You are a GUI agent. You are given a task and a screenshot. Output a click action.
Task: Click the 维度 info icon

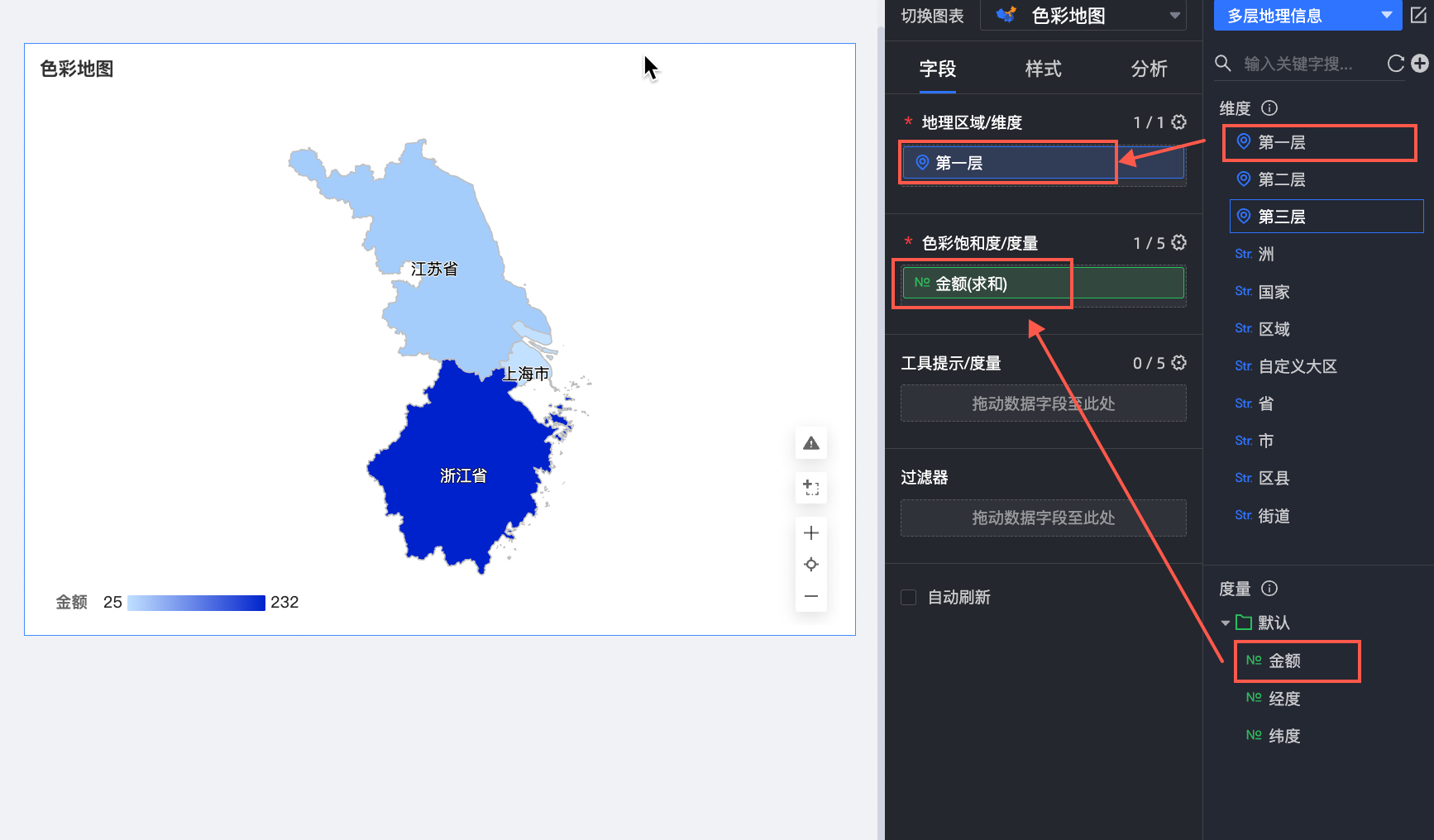click(x=1269, y=107)
